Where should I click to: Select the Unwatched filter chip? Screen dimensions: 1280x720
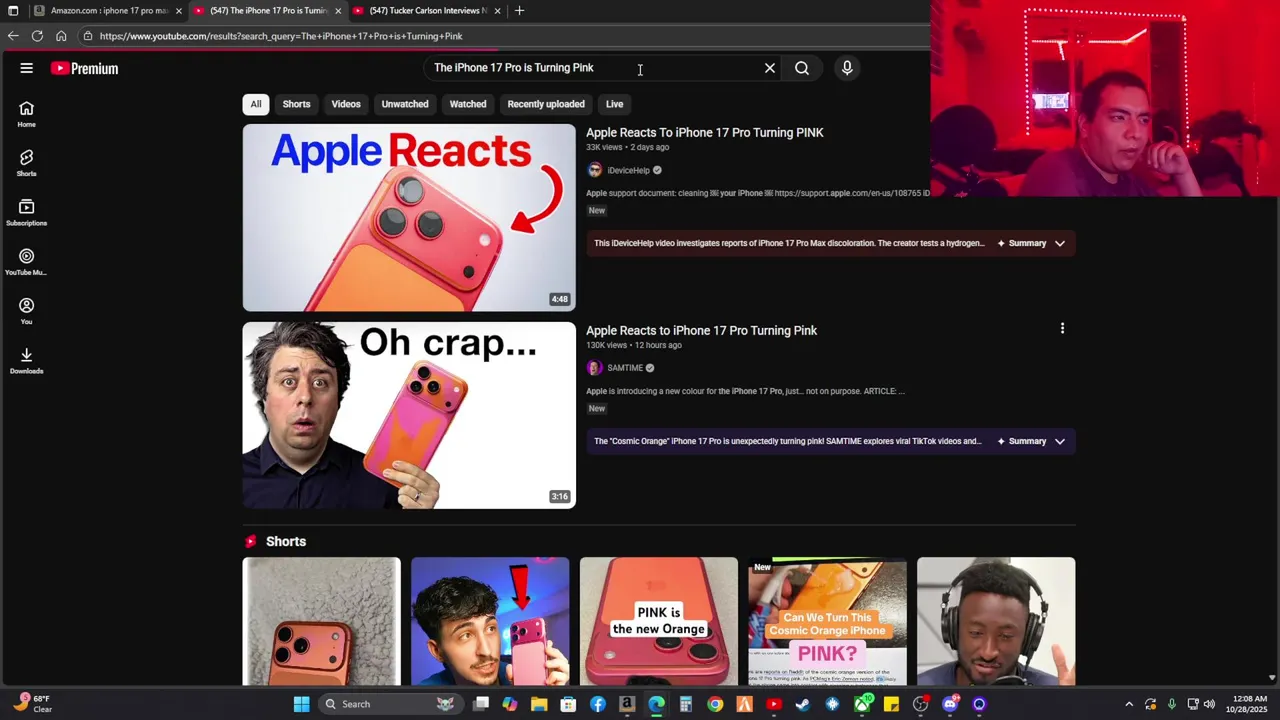click(405, 104)
